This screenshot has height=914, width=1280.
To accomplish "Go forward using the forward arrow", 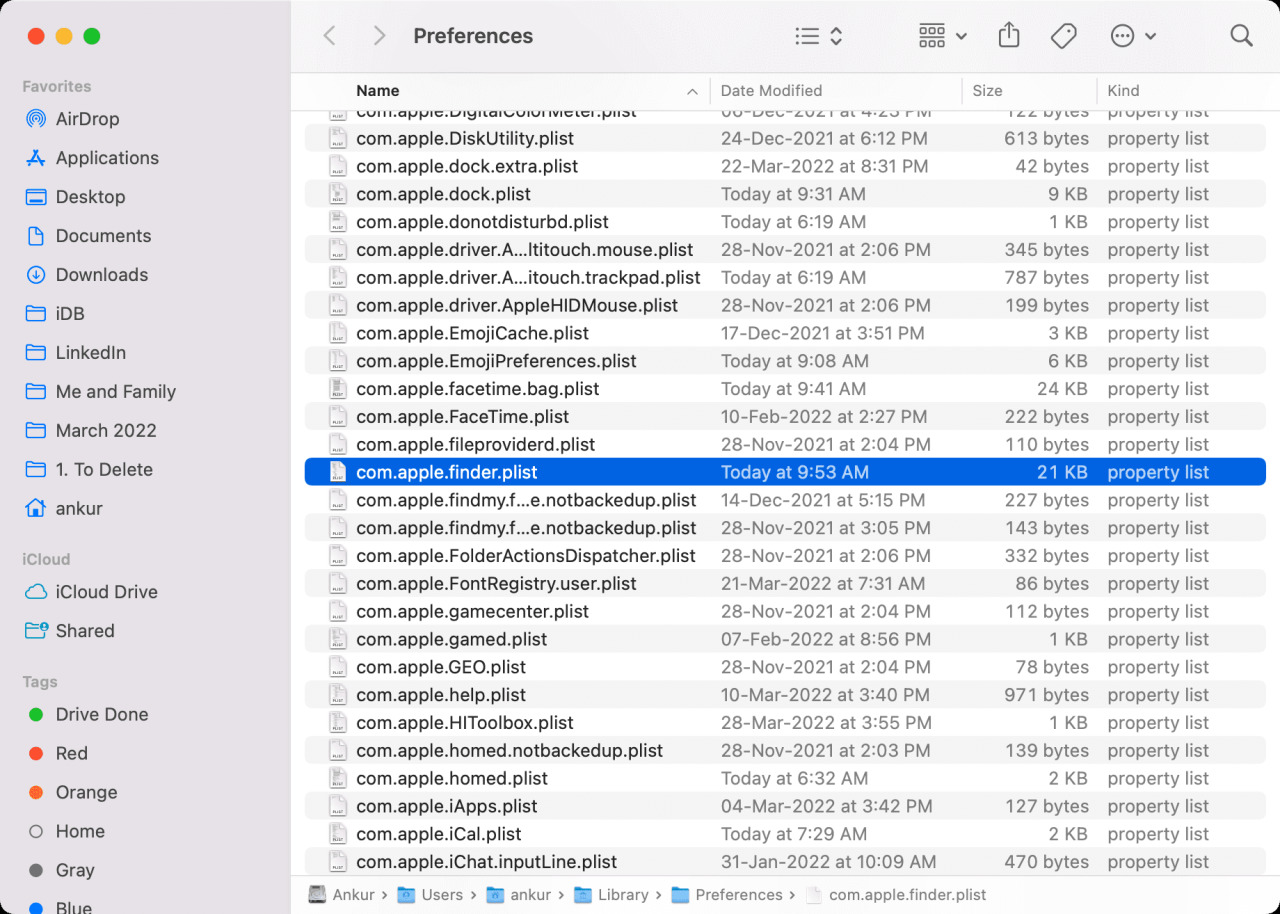I will [379, 36].
